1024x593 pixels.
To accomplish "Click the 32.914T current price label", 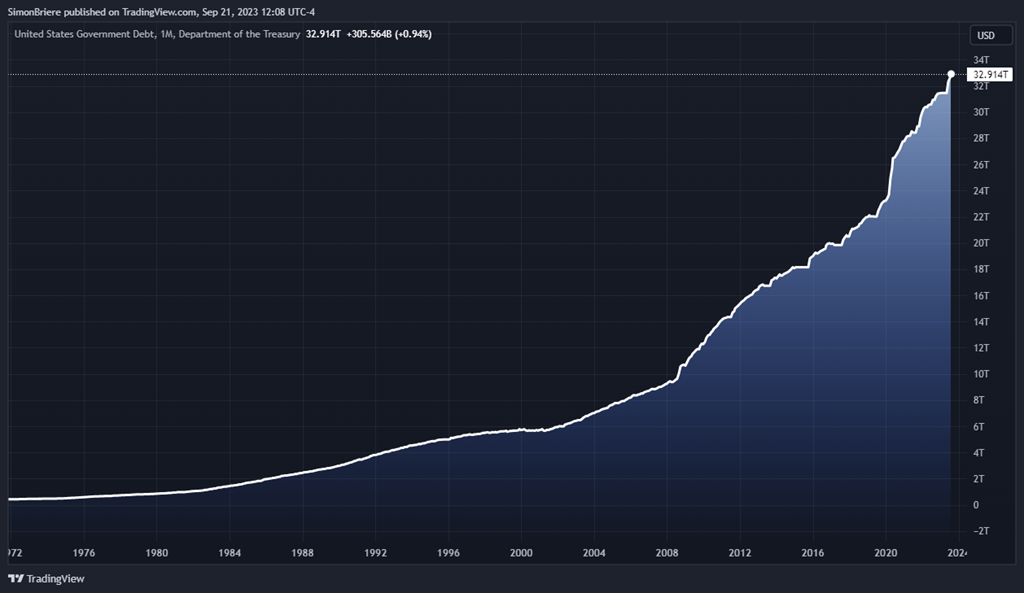I will click(x=989, y=74).
